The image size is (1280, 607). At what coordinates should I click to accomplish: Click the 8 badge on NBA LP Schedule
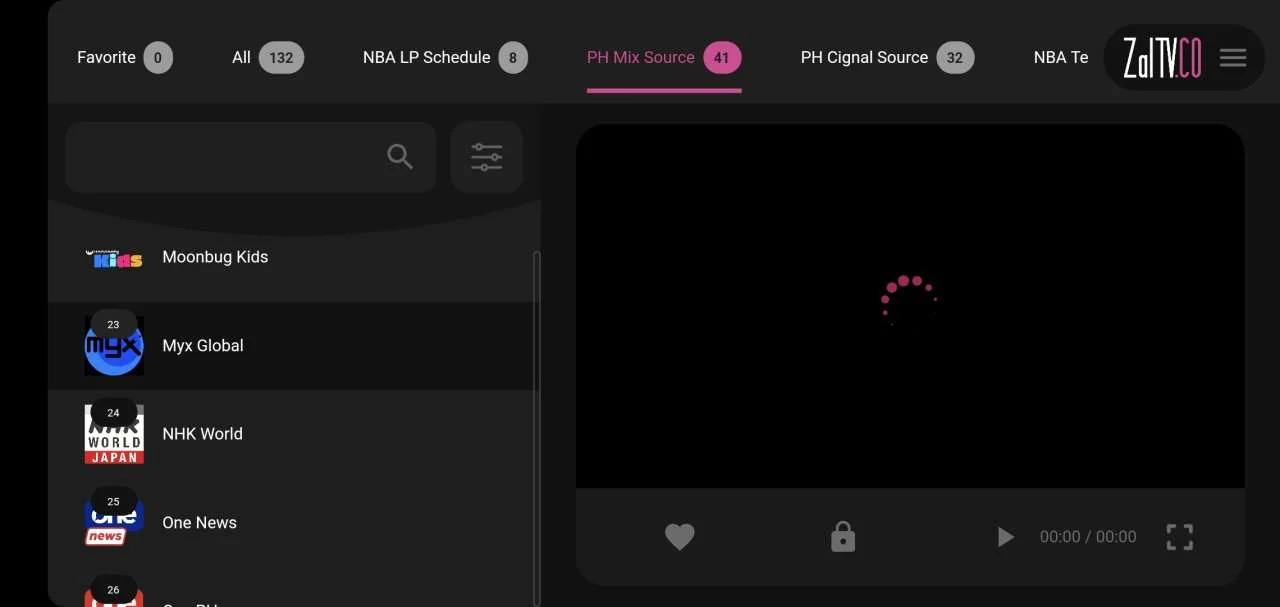[x=513, y=57]
